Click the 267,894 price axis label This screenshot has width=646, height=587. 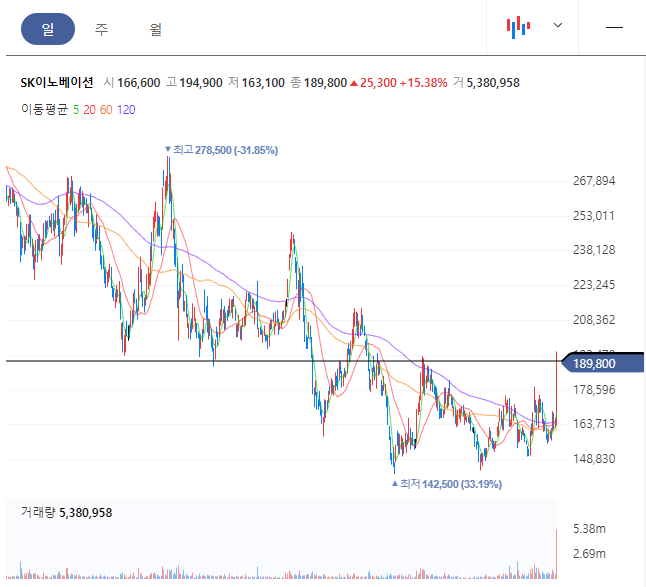point(594,181)
